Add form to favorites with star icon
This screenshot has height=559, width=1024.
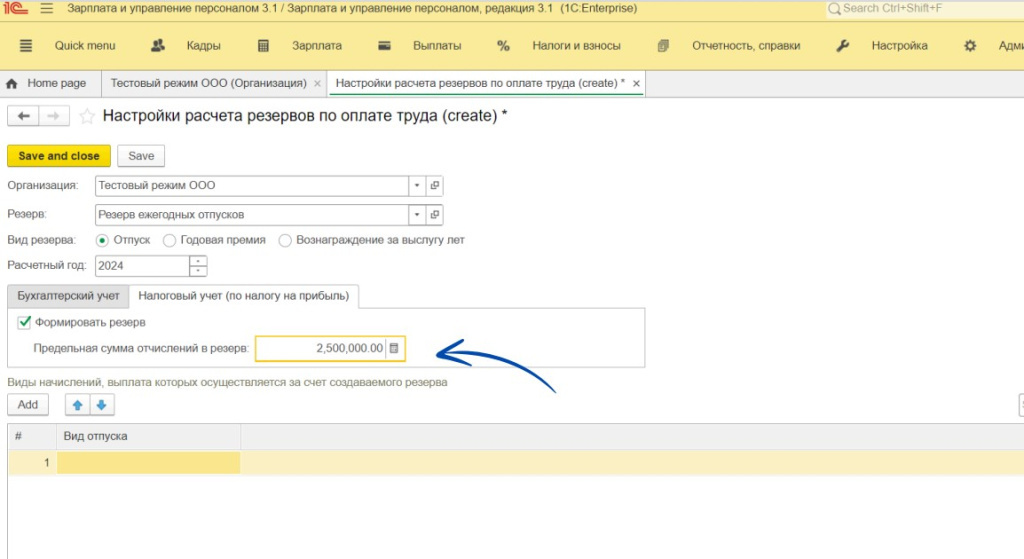(x=87, y=116)
